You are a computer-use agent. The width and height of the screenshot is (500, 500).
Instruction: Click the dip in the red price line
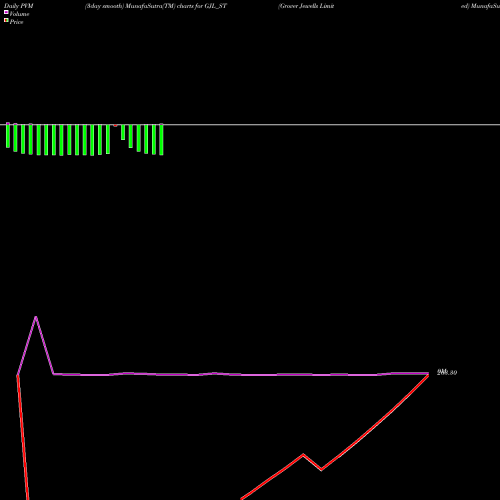[321, 470]
